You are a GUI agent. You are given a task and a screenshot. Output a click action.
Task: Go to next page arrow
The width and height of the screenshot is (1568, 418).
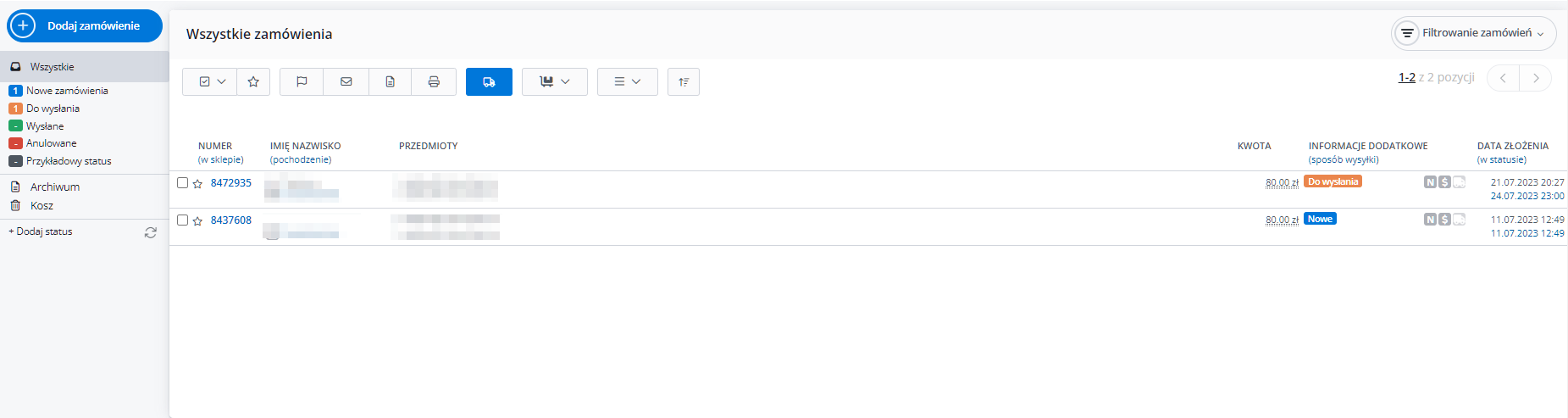(1535, 78)
